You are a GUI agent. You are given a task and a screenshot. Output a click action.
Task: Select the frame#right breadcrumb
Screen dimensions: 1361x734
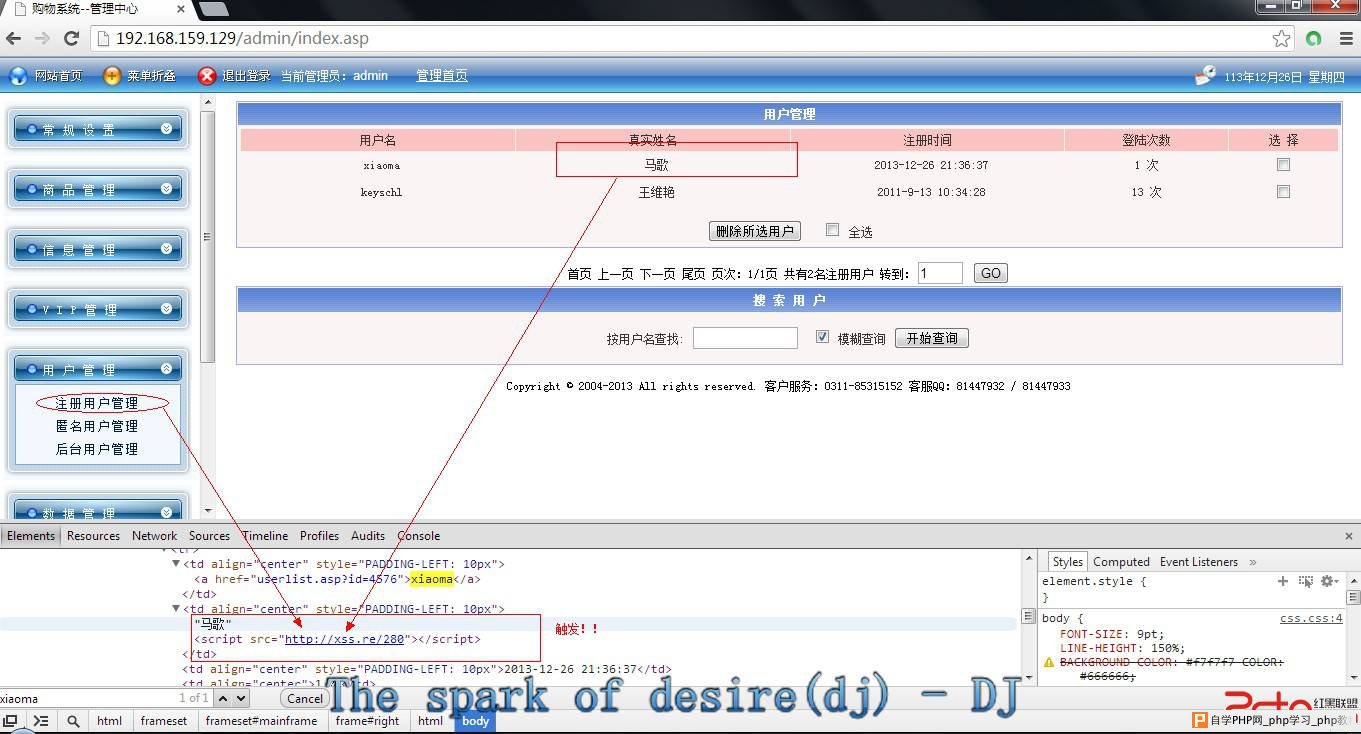click(367, 721)
